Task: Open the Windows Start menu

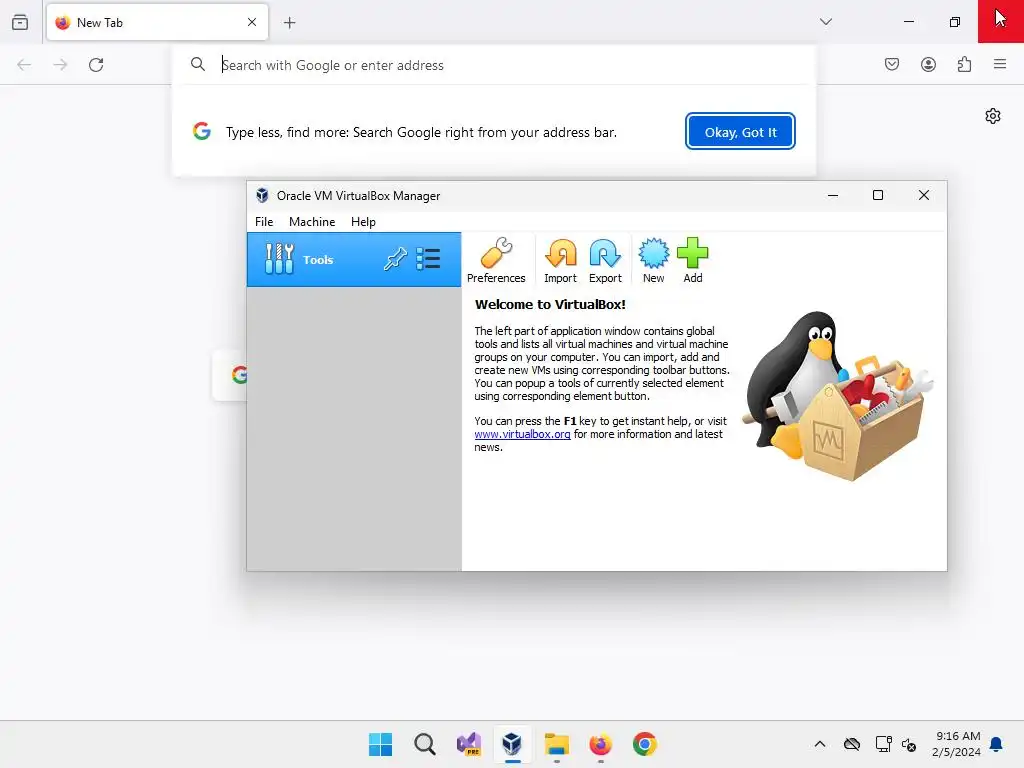Action: 381,744
